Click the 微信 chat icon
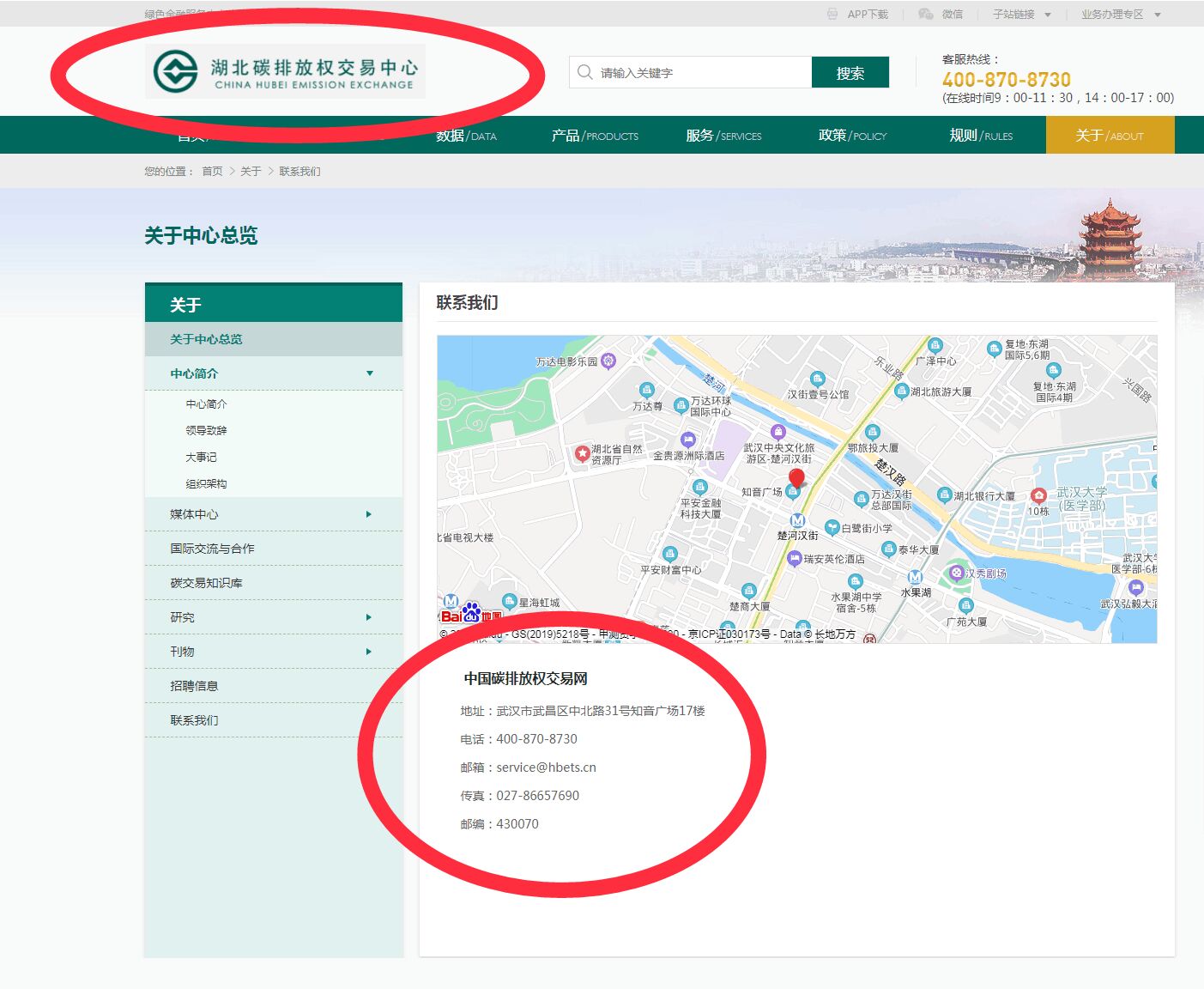 [x=925, y=14]
